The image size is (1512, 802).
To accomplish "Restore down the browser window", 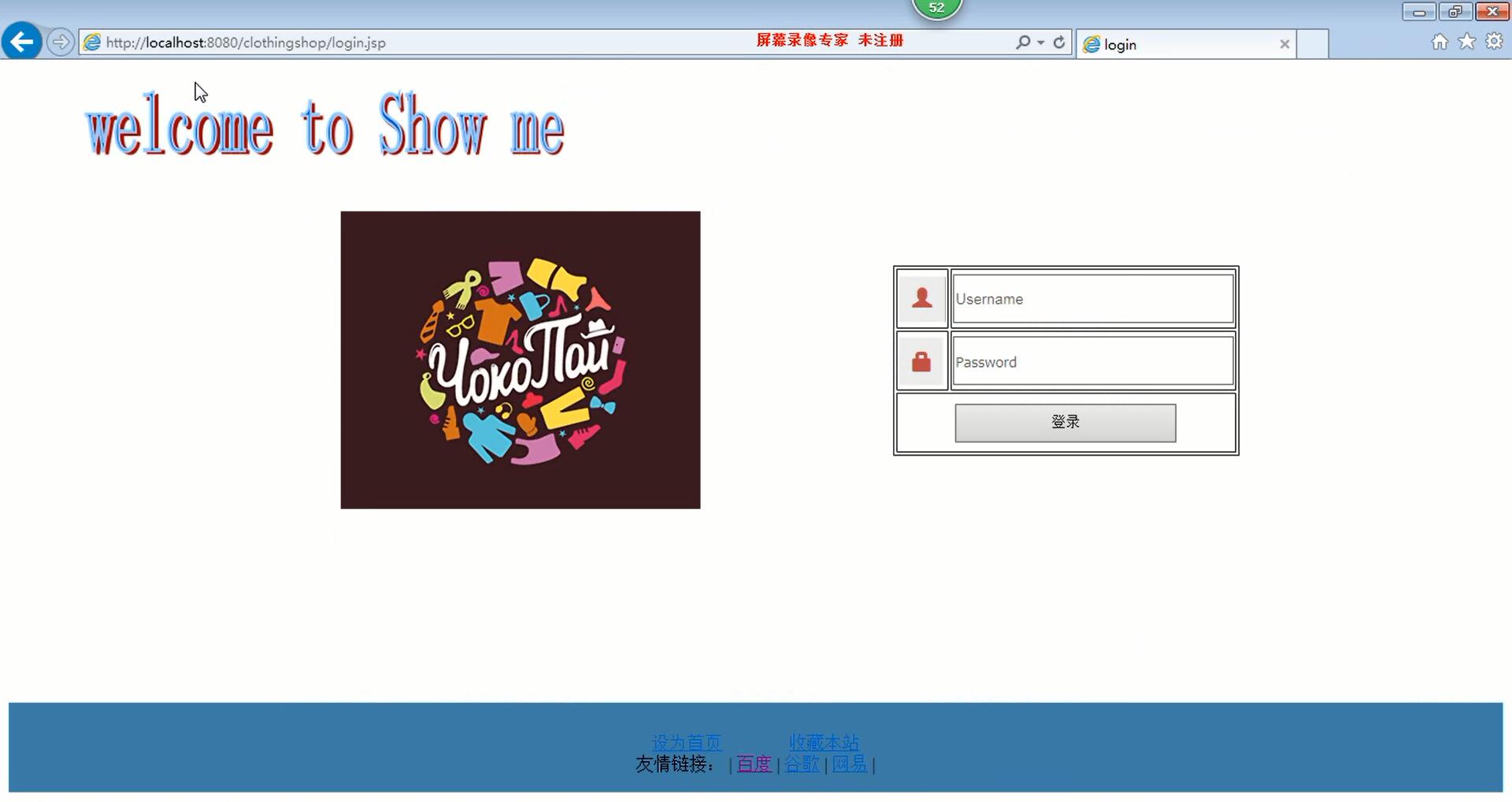I will [1455, 12].
